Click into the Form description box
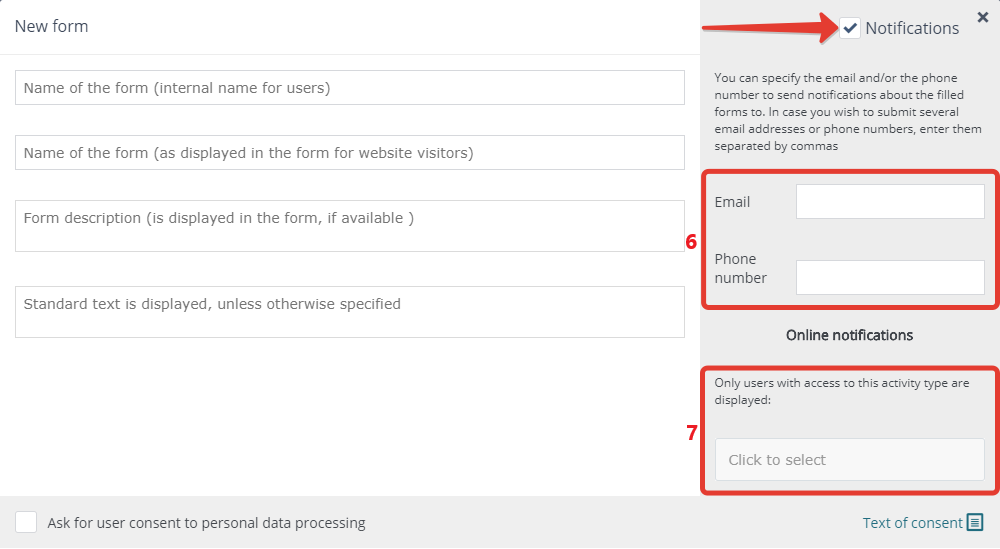 (x=349, y=226)
